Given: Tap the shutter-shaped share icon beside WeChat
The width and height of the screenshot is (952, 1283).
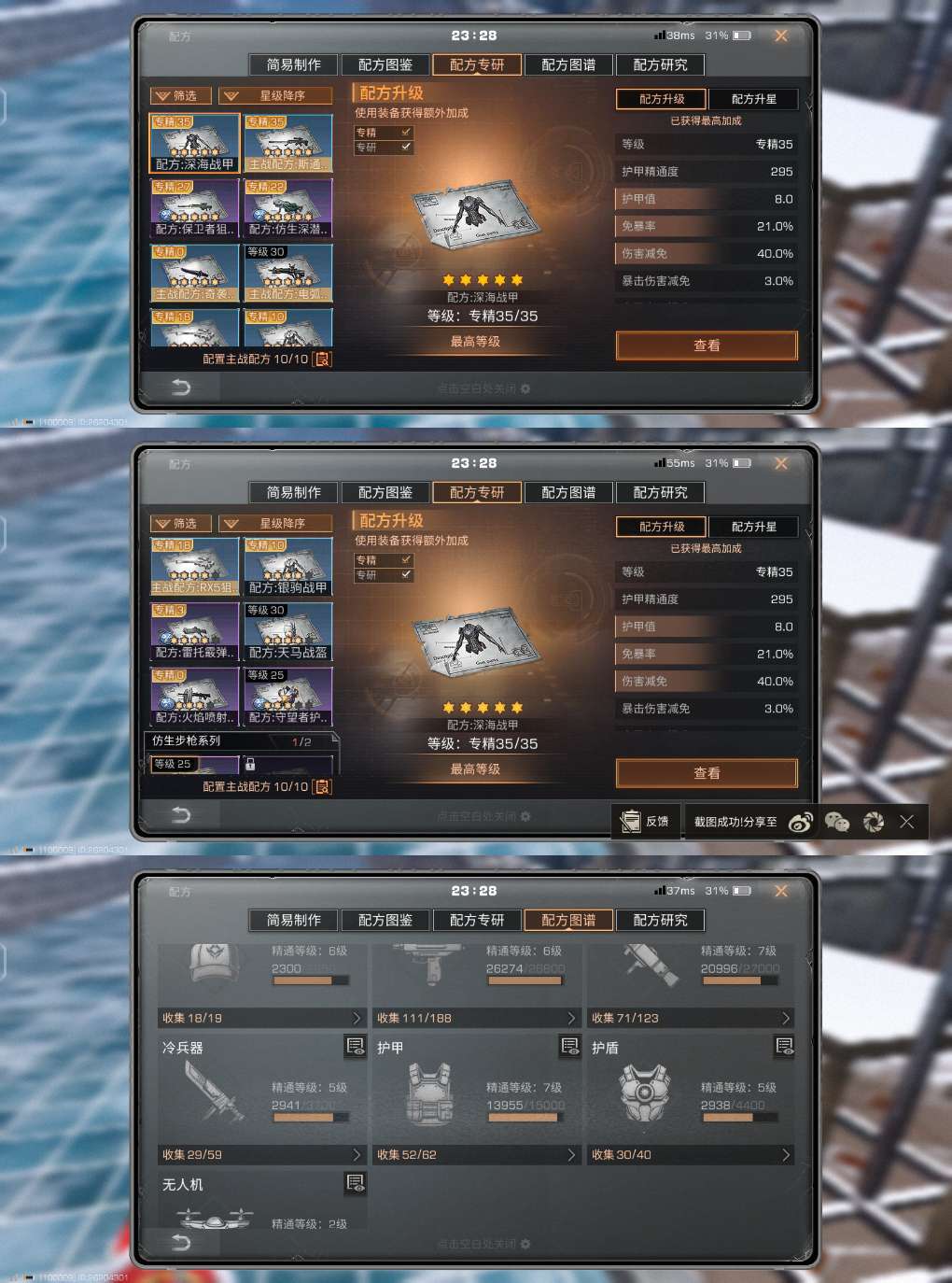Looking at the screenshot, I should click(874, 822).
